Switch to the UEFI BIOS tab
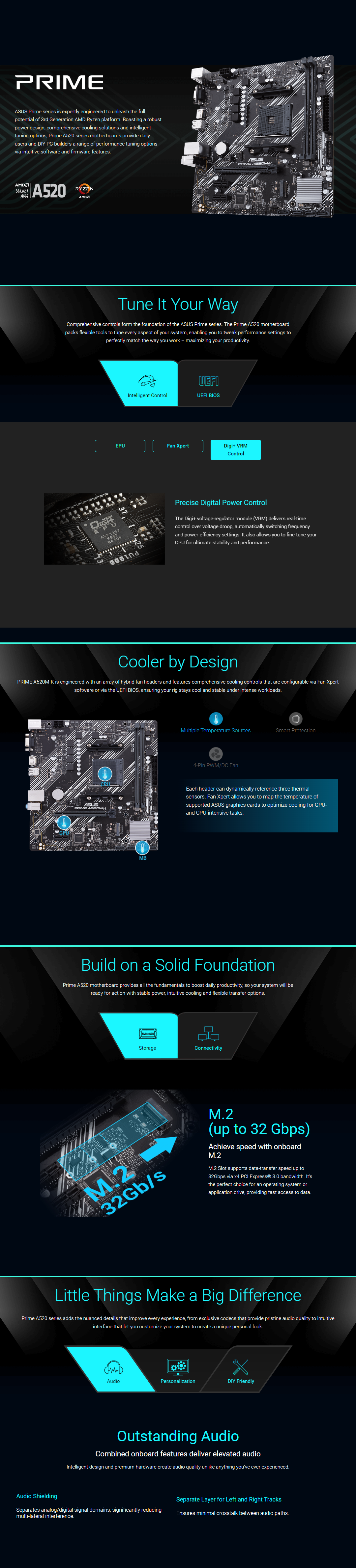The image size is (356, 1568). click(208, 383)
